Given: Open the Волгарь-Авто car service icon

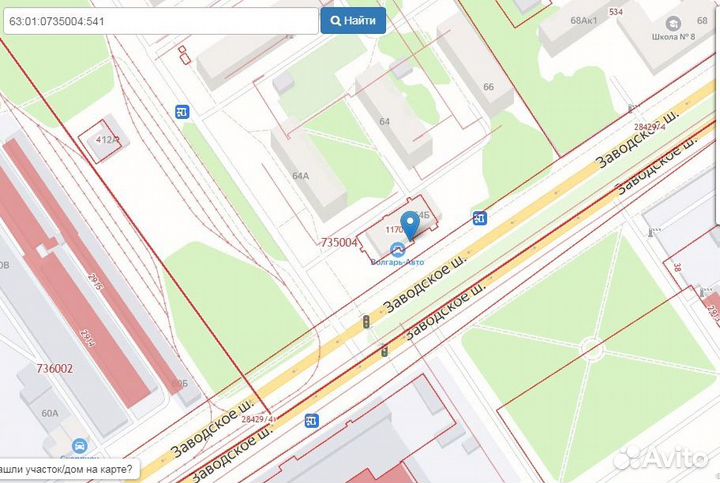Looking at the screenshot, I should 397,250.
